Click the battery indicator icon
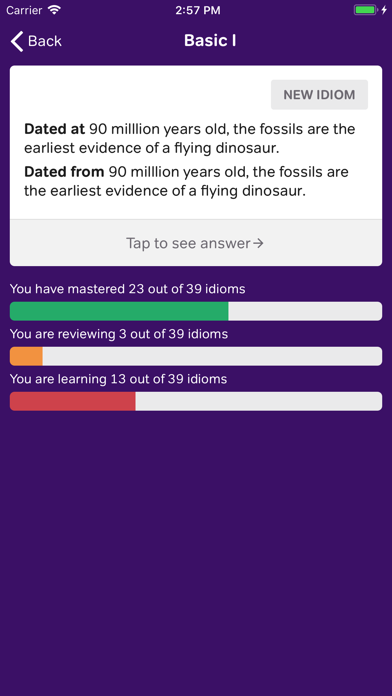Image resolution: width=392 pixels, height=696 pixels. tap(365, 10)
